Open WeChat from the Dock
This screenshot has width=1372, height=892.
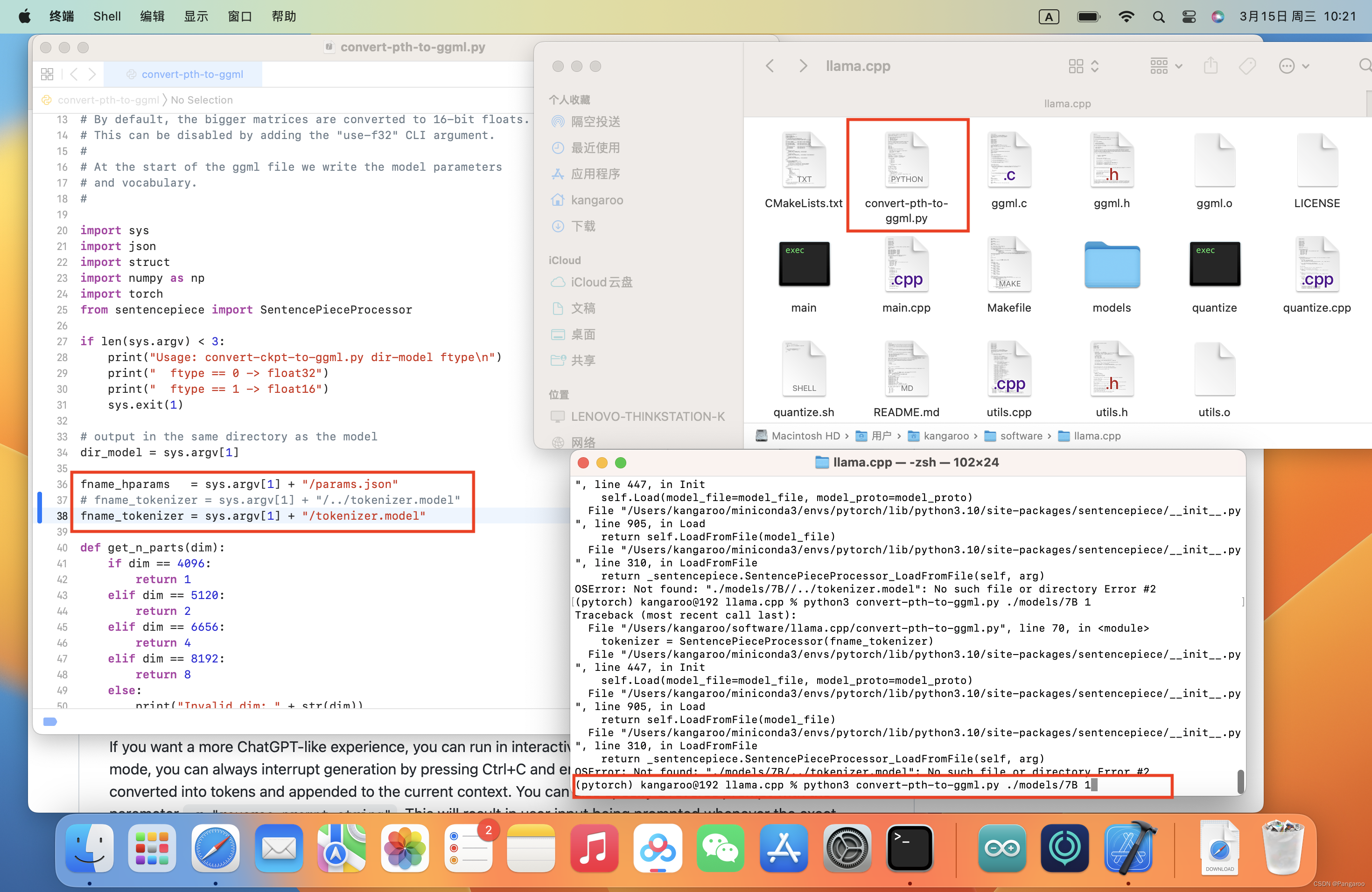tap(721, 848)
